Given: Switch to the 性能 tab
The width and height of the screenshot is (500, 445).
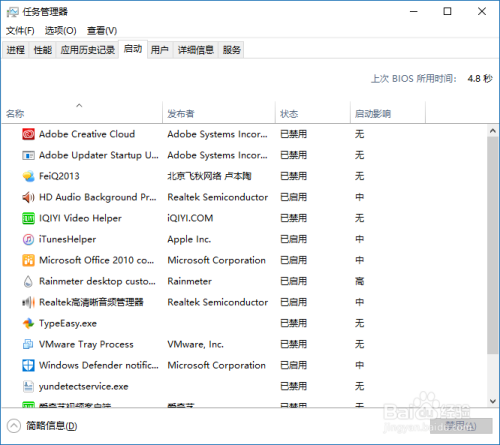Looking at the screenshot, I should coord(43,50).
